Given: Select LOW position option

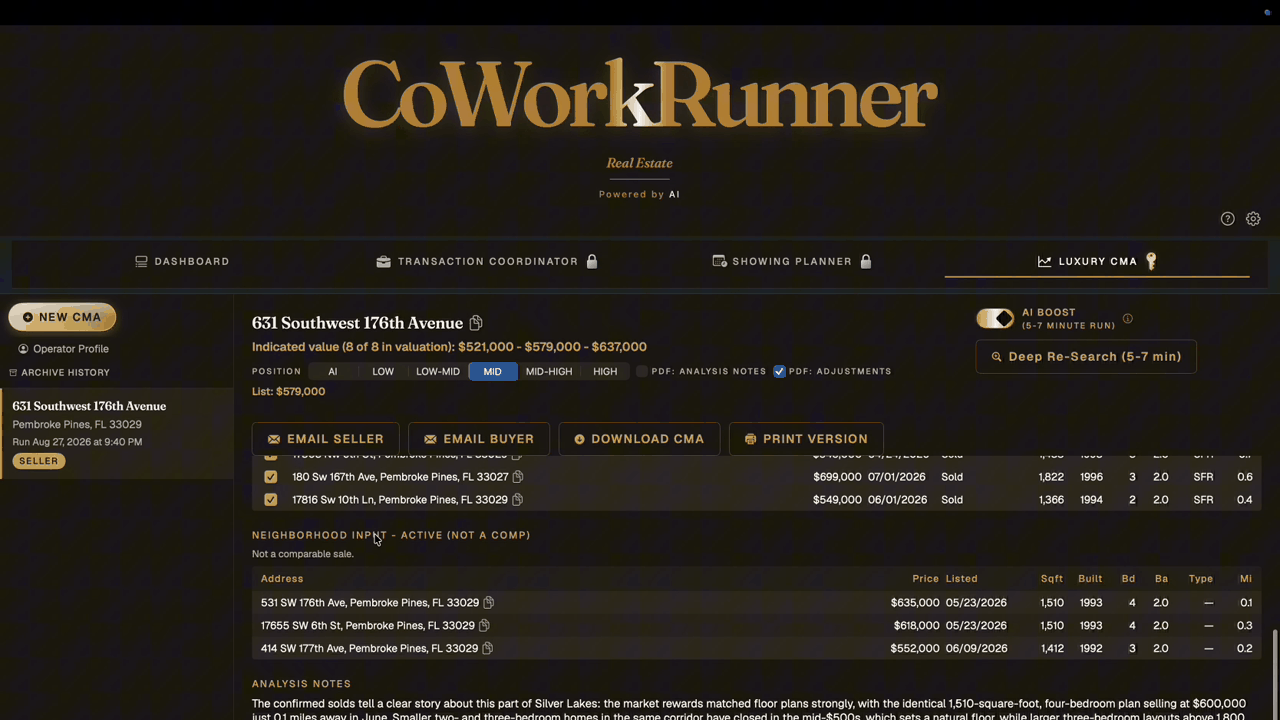Looking at the screenshot, I should click(383, 372).
